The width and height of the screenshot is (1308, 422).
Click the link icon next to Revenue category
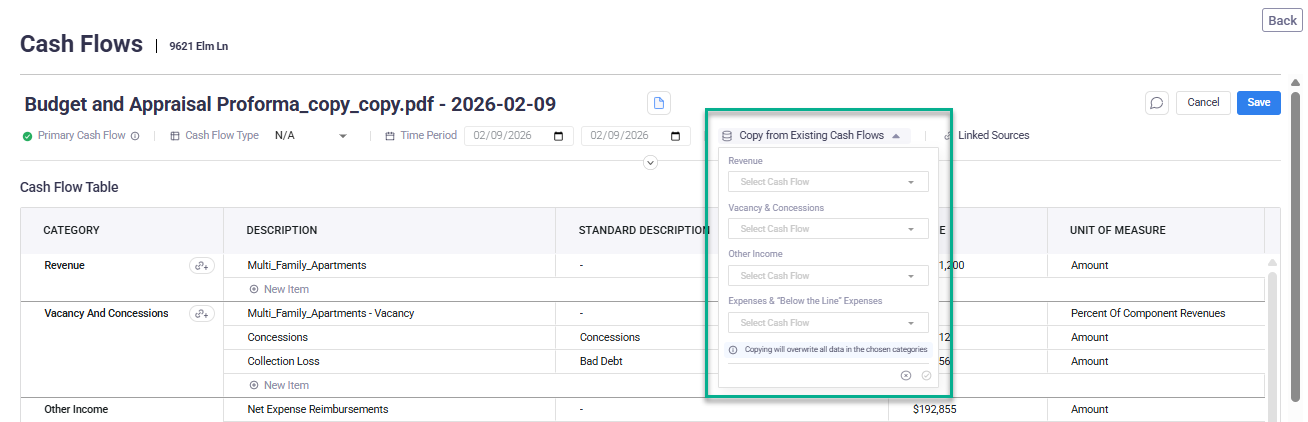click(x=202, y=266)
